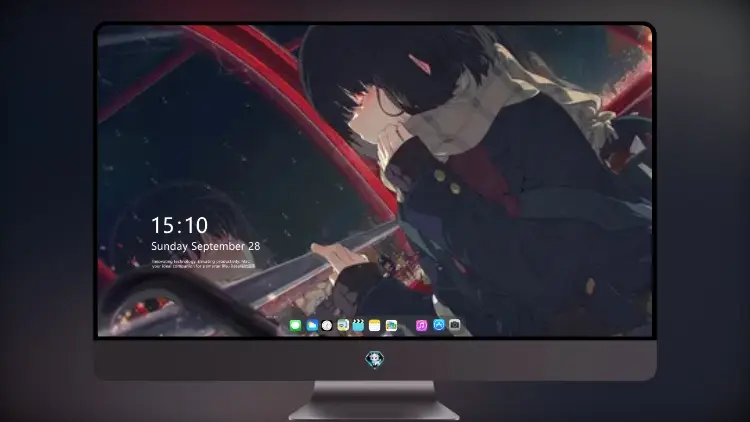Screen dimensions: 750x422
Task: Open the clapperboard video app in the dock
Action: tap(358, 325)
